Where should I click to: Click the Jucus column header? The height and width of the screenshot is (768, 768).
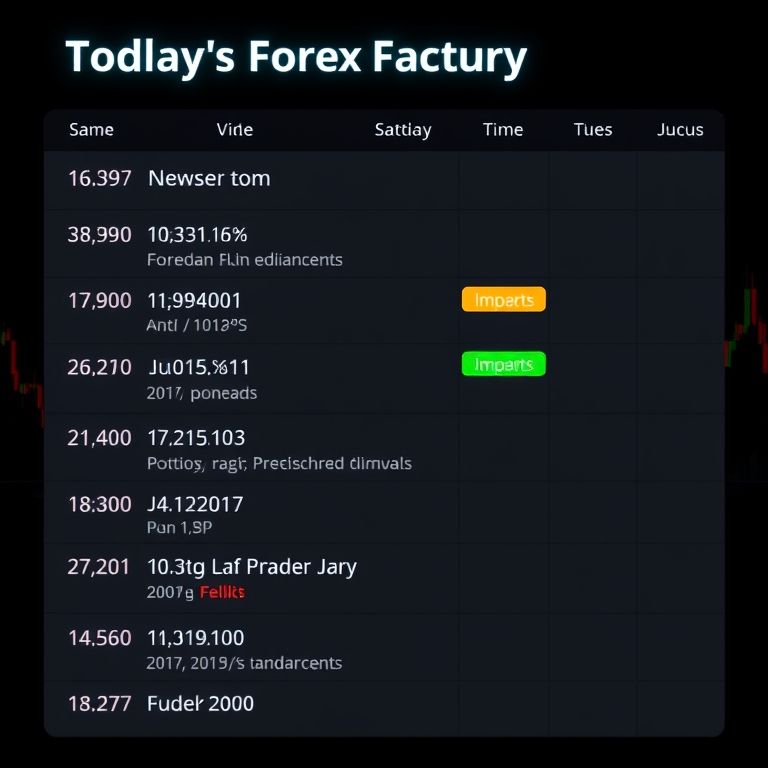coord(680,130)
